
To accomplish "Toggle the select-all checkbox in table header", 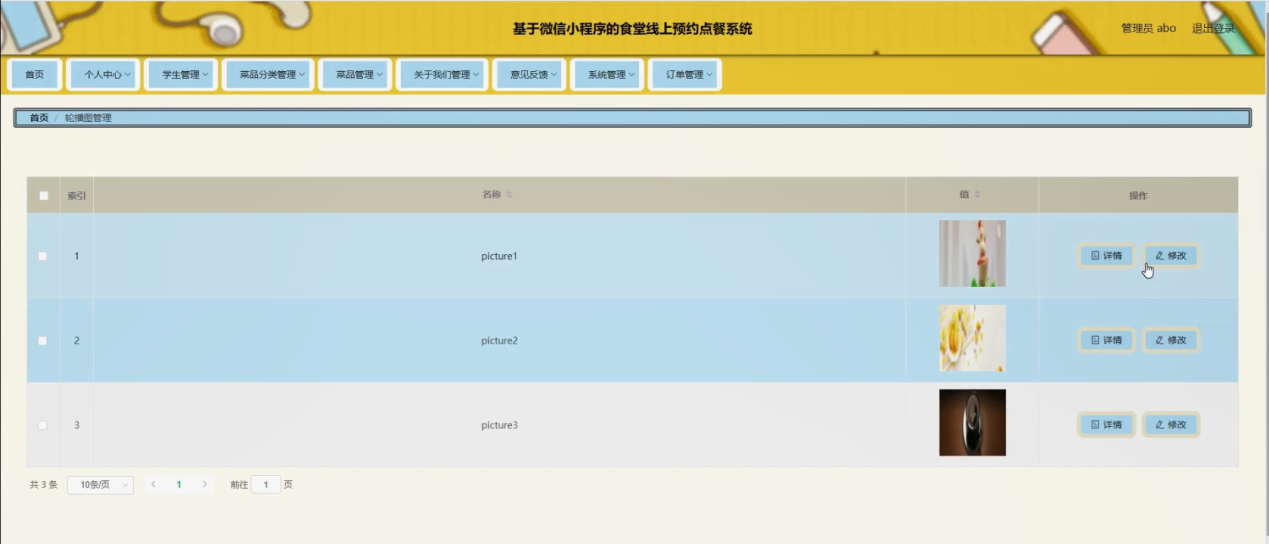I will [43, 196].
